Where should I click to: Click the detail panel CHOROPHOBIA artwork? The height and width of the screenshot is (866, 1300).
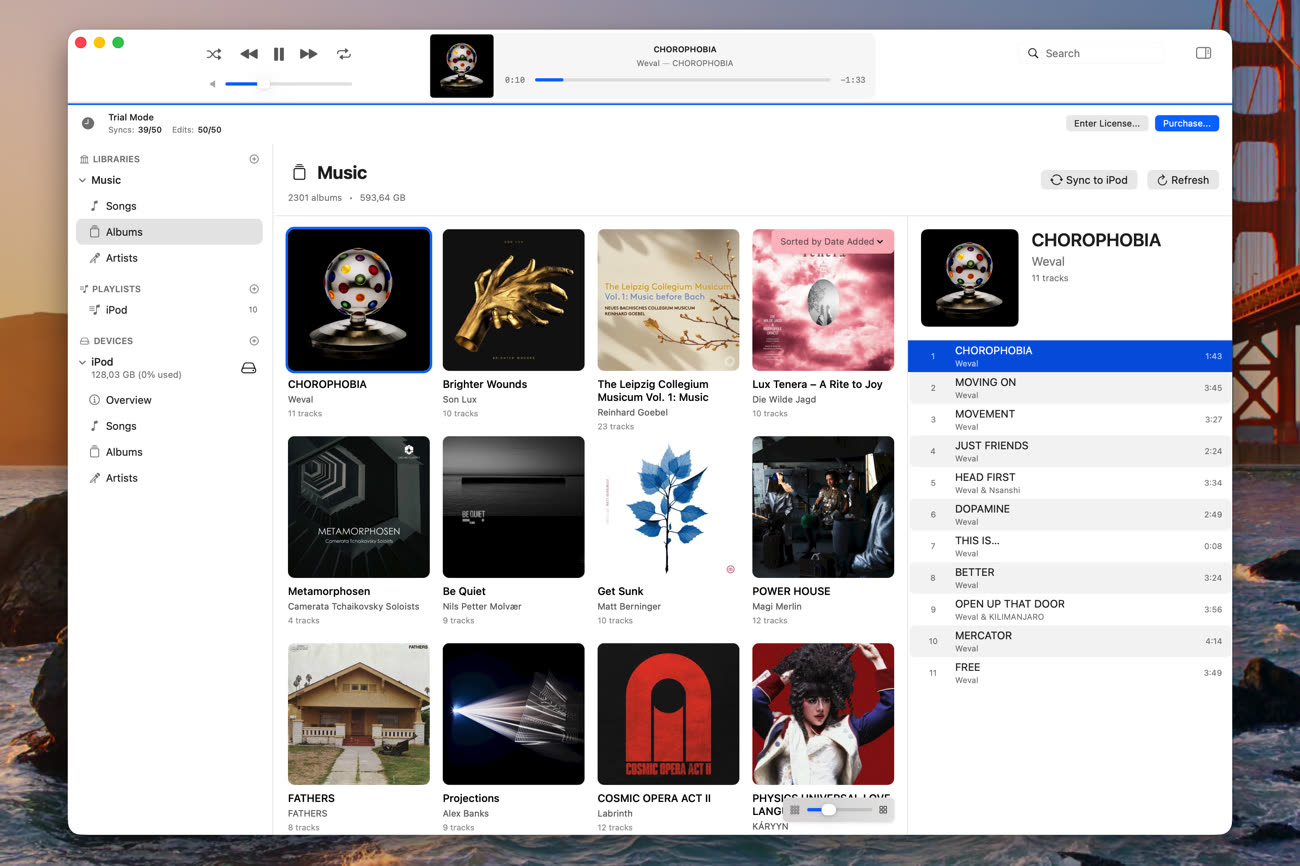point(969,278)
